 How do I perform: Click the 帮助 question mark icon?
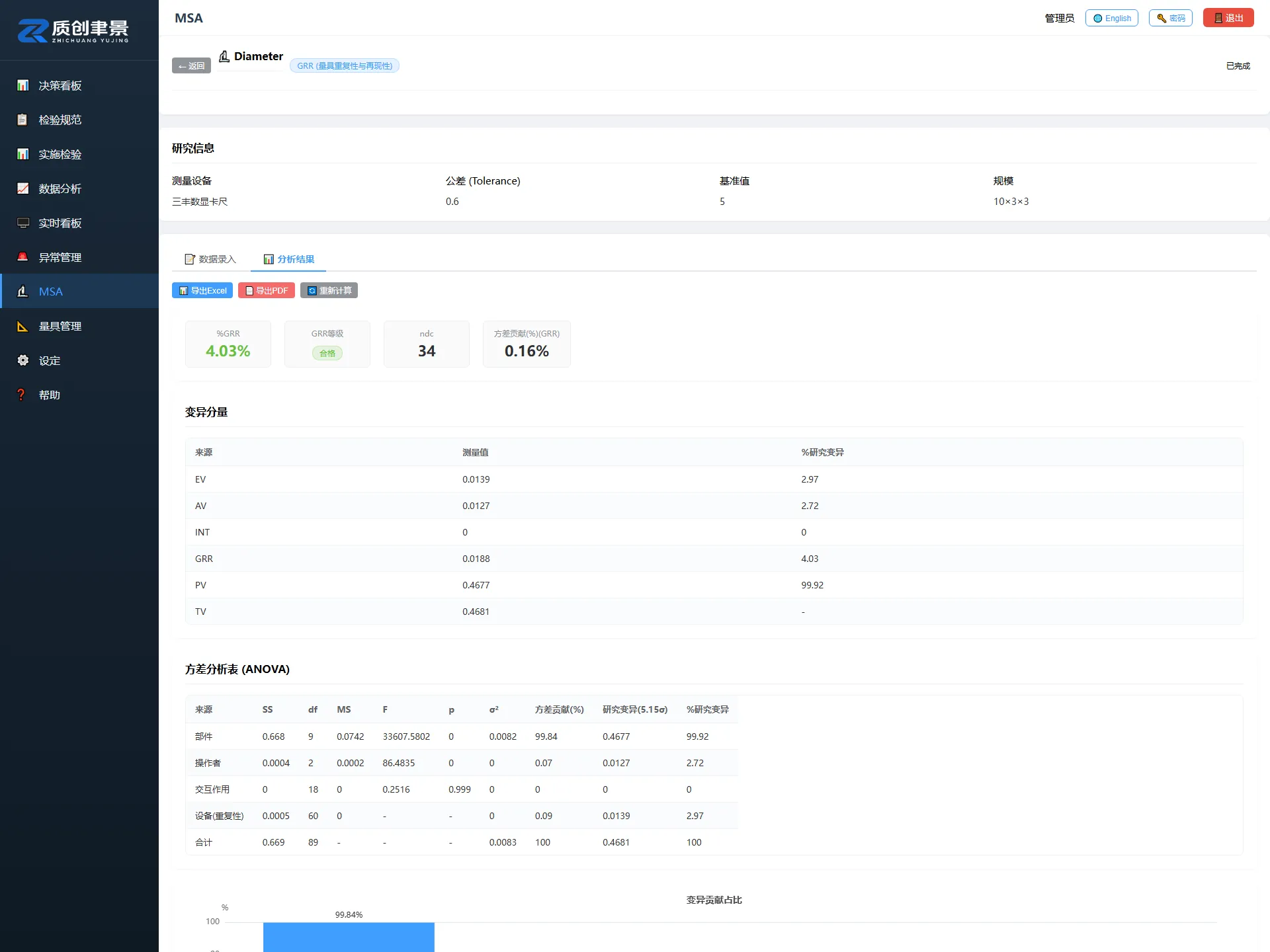(x=22, y=395)
